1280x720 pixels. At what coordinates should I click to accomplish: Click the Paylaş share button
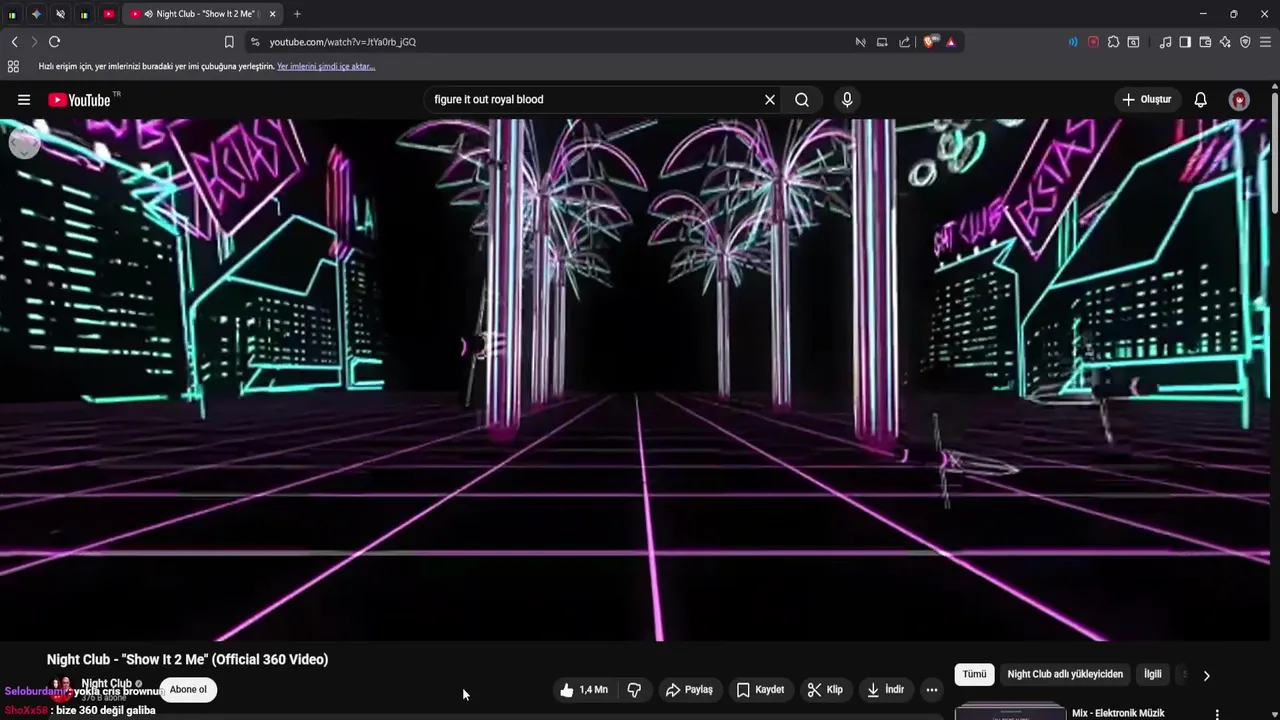point(689,690)
